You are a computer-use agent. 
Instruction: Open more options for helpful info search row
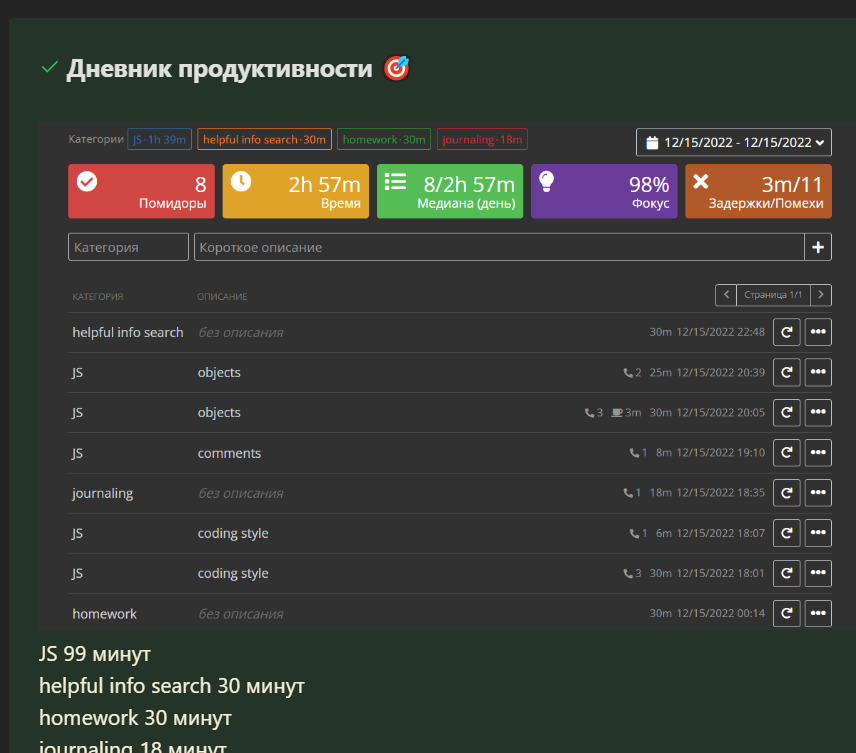click(x=818, y=332)
